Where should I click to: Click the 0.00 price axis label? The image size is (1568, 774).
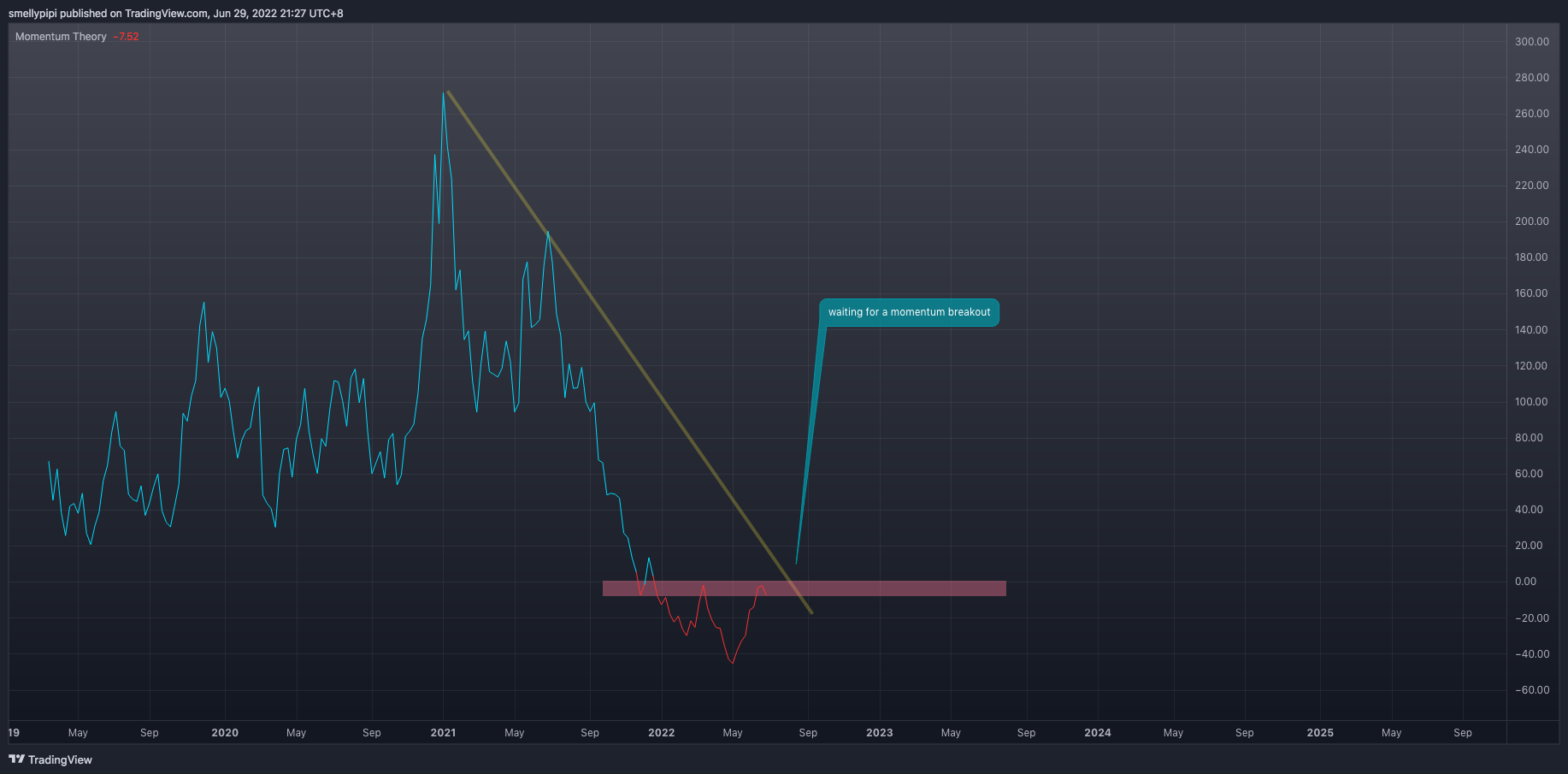tap(1526, 581)
